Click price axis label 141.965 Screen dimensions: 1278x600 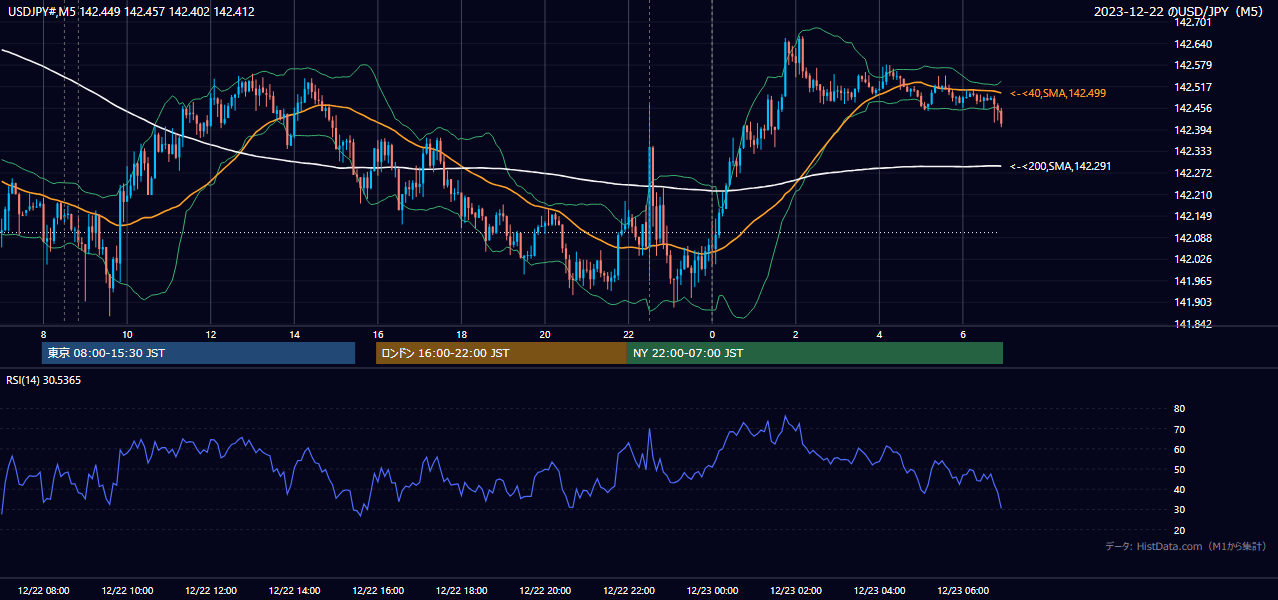tap(1192, 281)
